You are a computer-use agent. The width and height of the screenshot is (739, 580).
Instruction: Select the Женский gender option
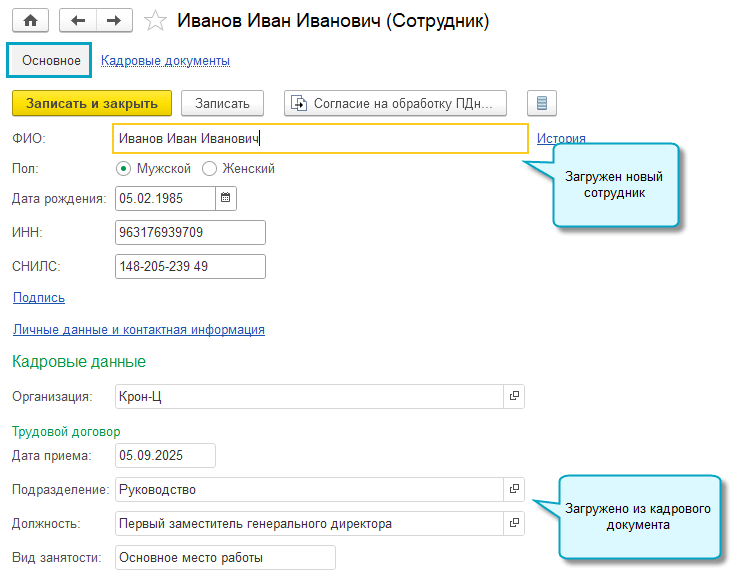coord(209,169)
